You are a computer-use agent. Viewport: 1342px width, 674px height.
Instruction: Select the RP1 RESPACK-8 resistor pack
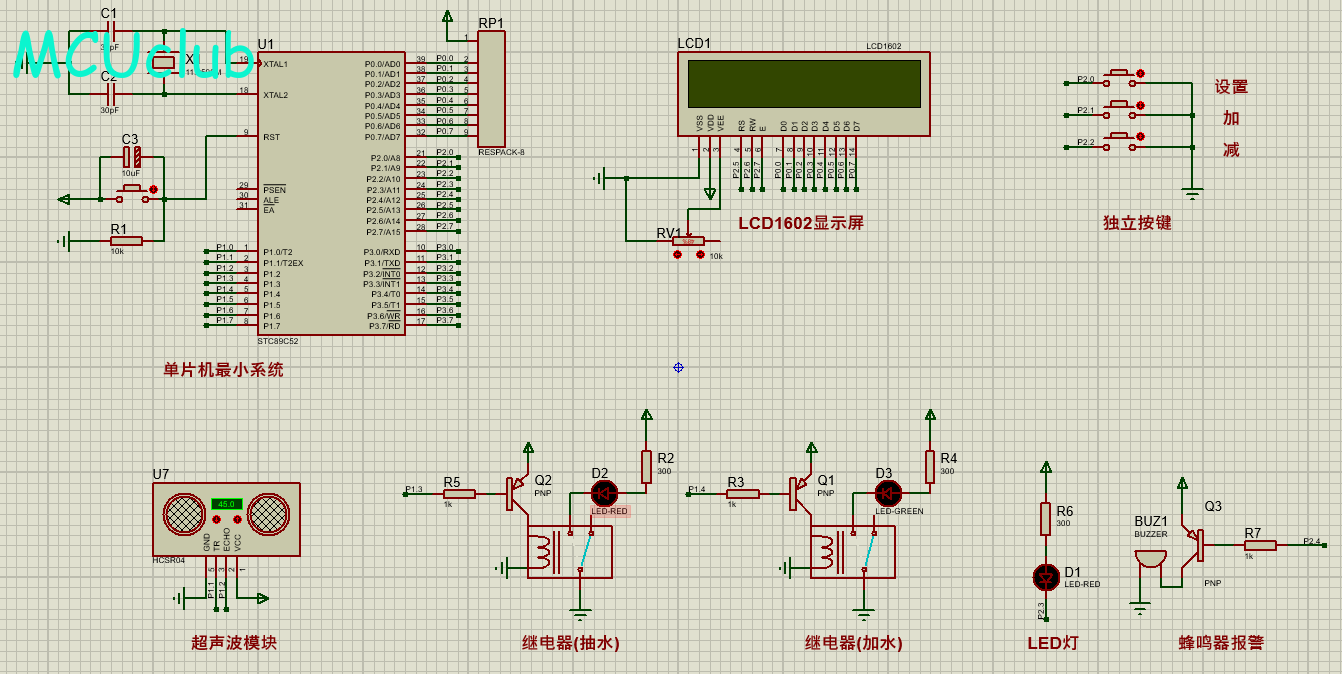click(491, 88)
